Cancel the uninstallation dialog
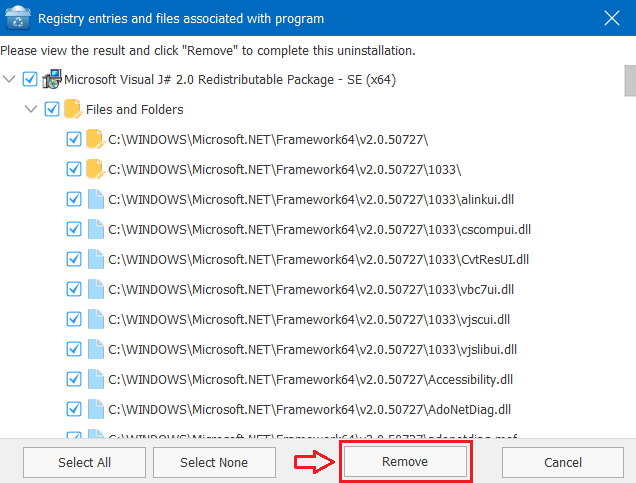Viewport: 636px width, 483px height. tap(563, 462)
